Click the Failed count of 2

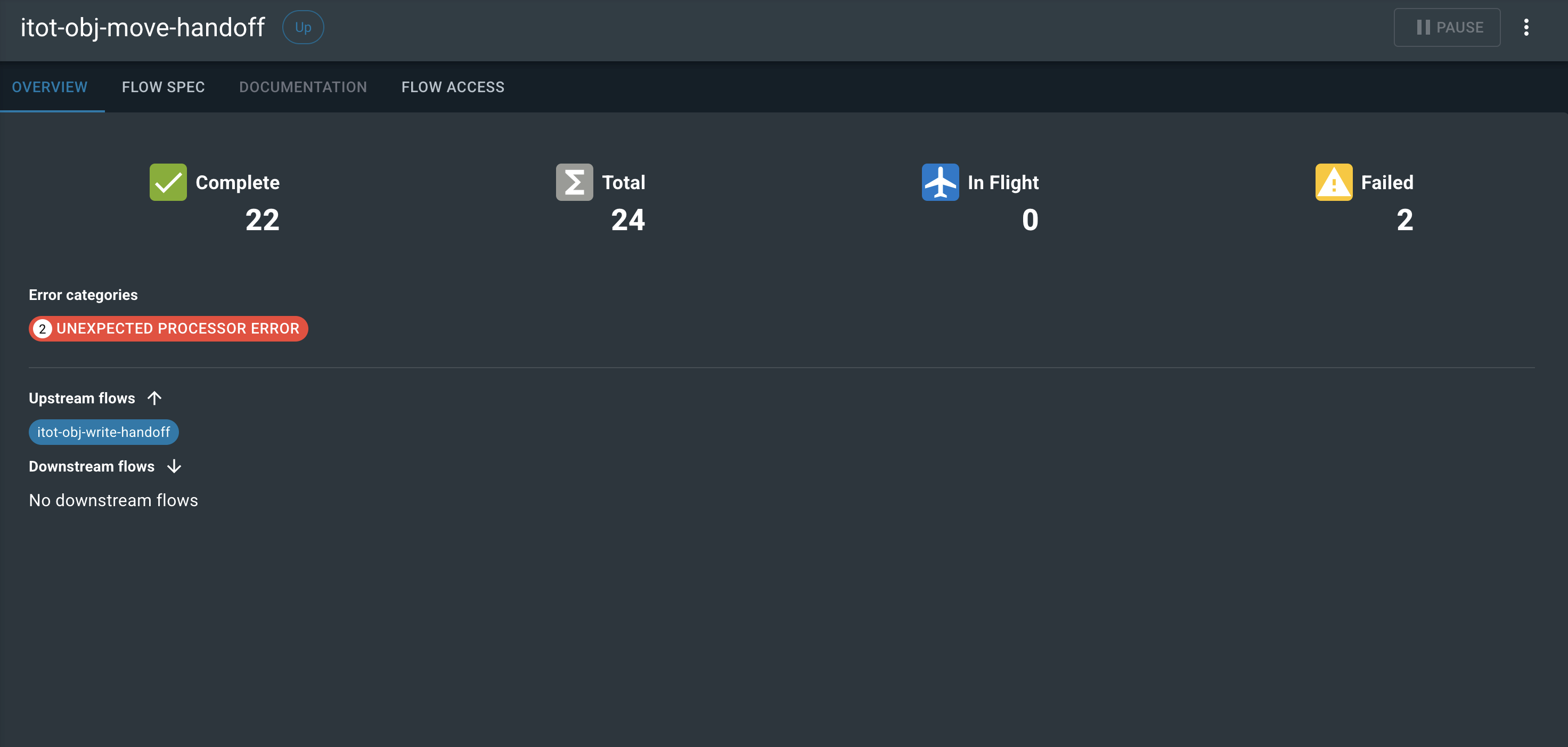pyautogui.click(x=1404, y=220)
